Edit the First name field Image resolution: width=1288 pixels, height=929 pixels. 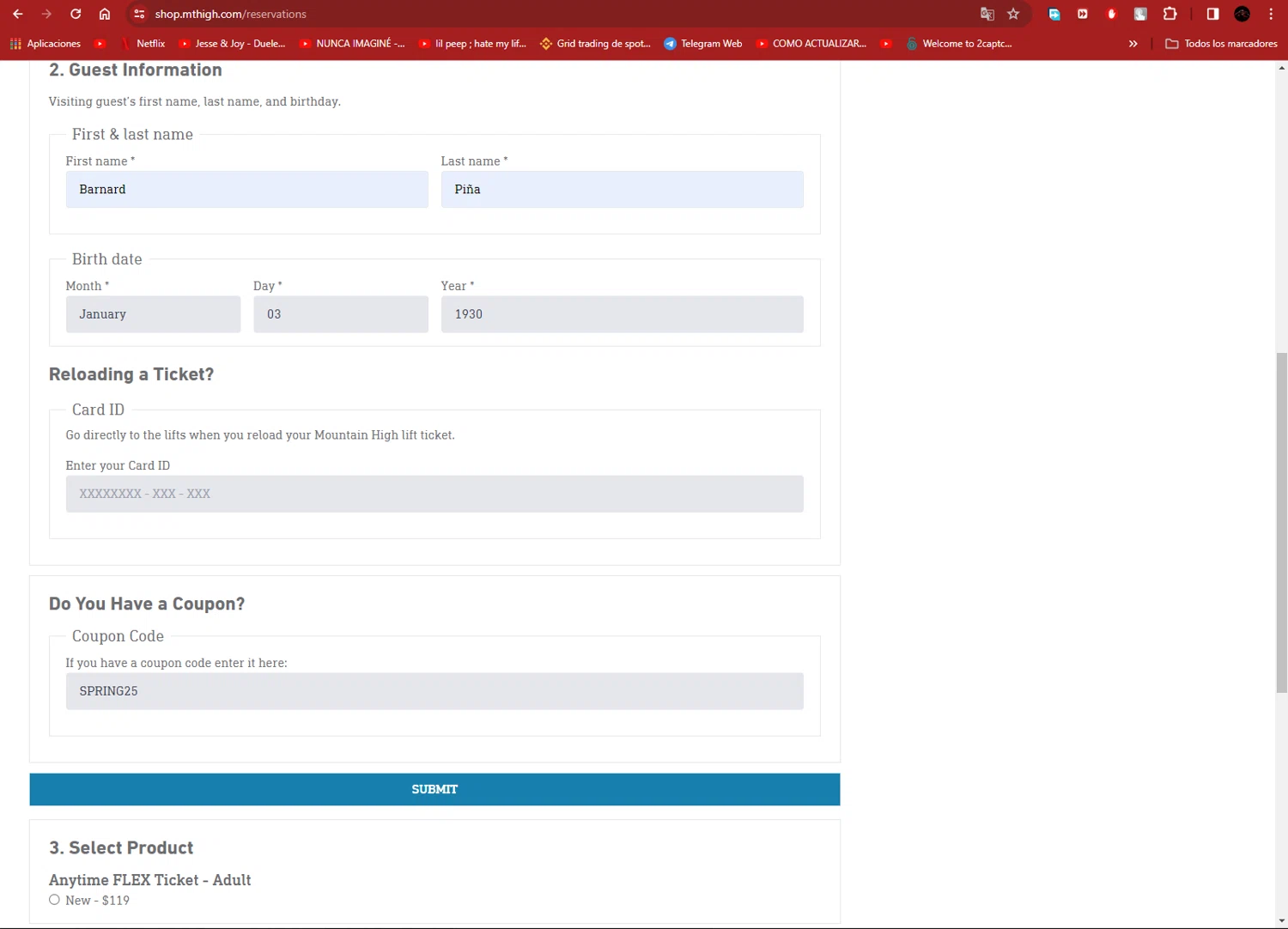247,190
